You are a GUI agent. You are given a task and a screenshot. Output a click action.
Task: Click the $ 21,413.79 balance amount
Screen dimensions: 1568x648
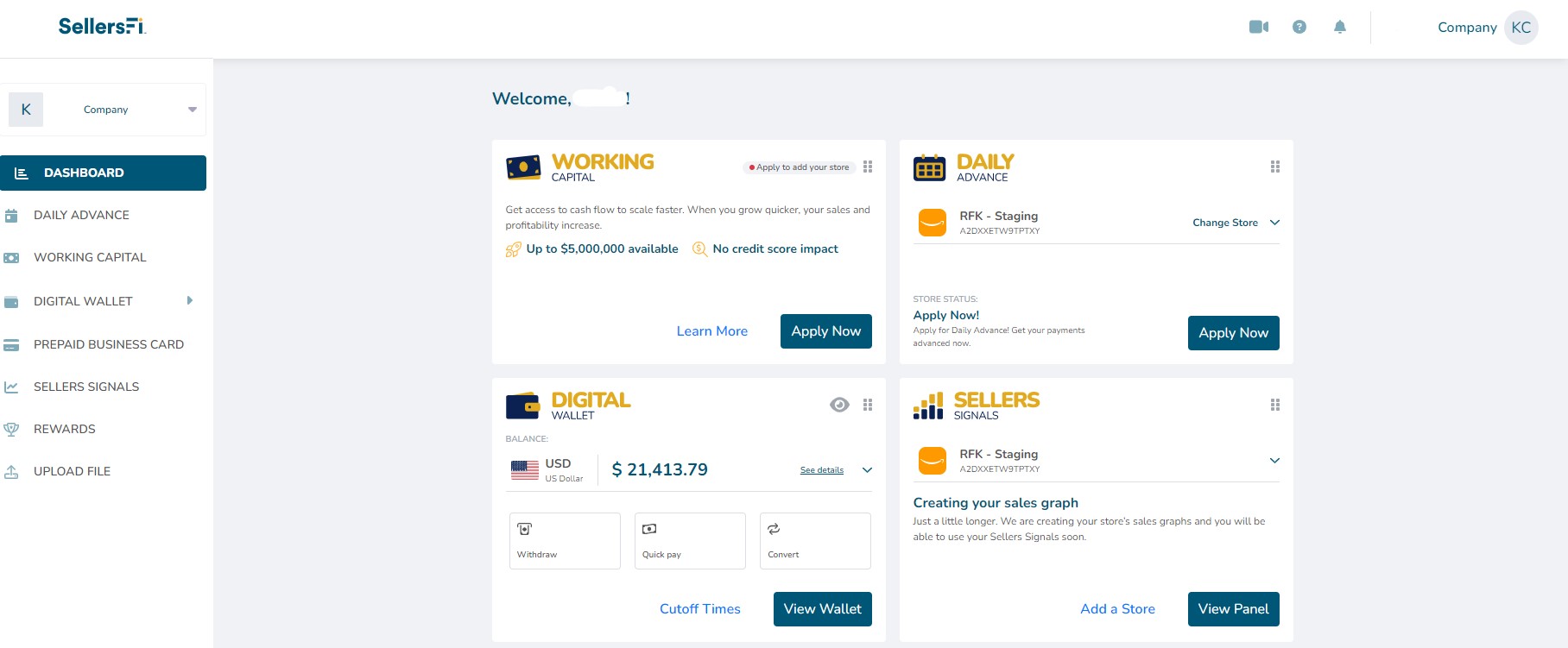660,470
